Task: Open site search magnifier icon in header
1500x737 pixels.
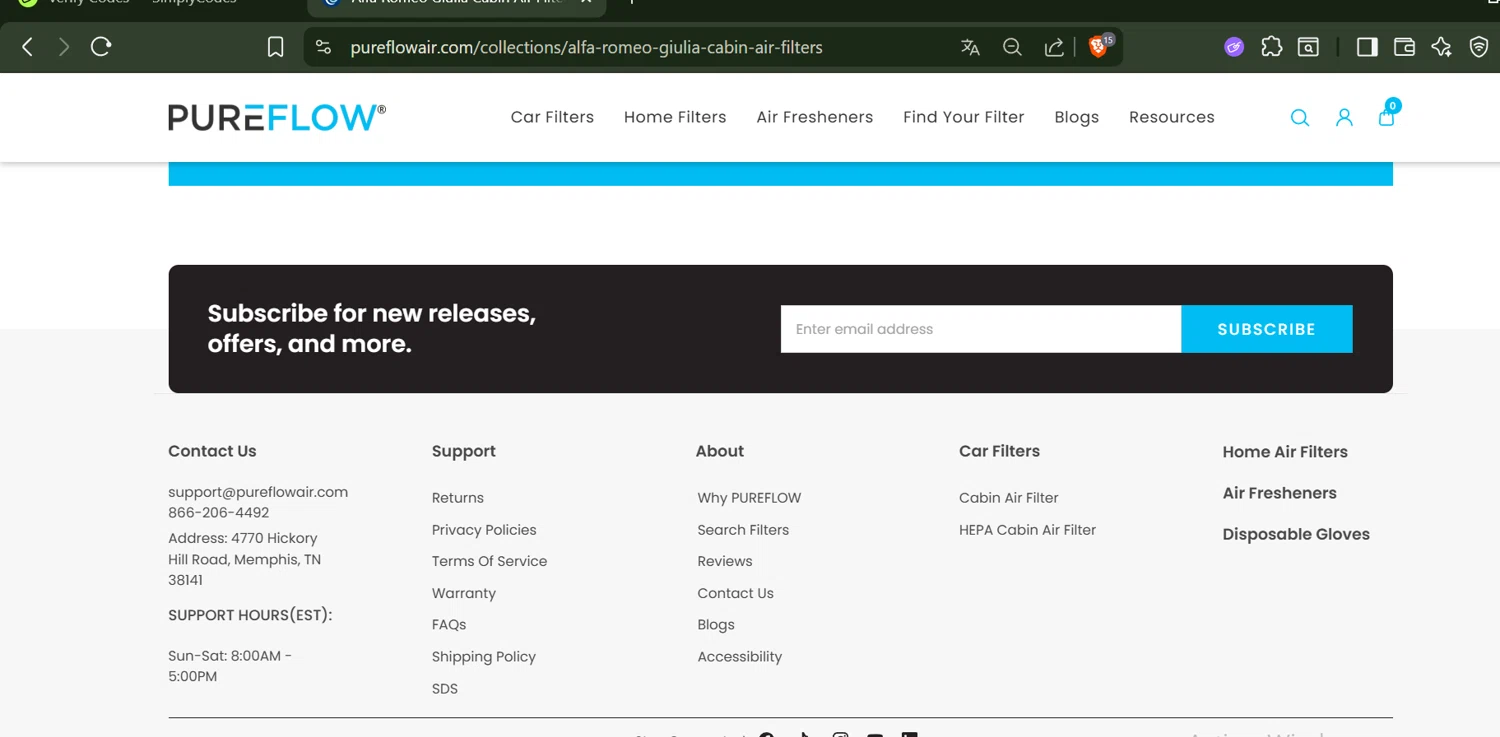Action: pyautogui.click(x=1300, y=118)
